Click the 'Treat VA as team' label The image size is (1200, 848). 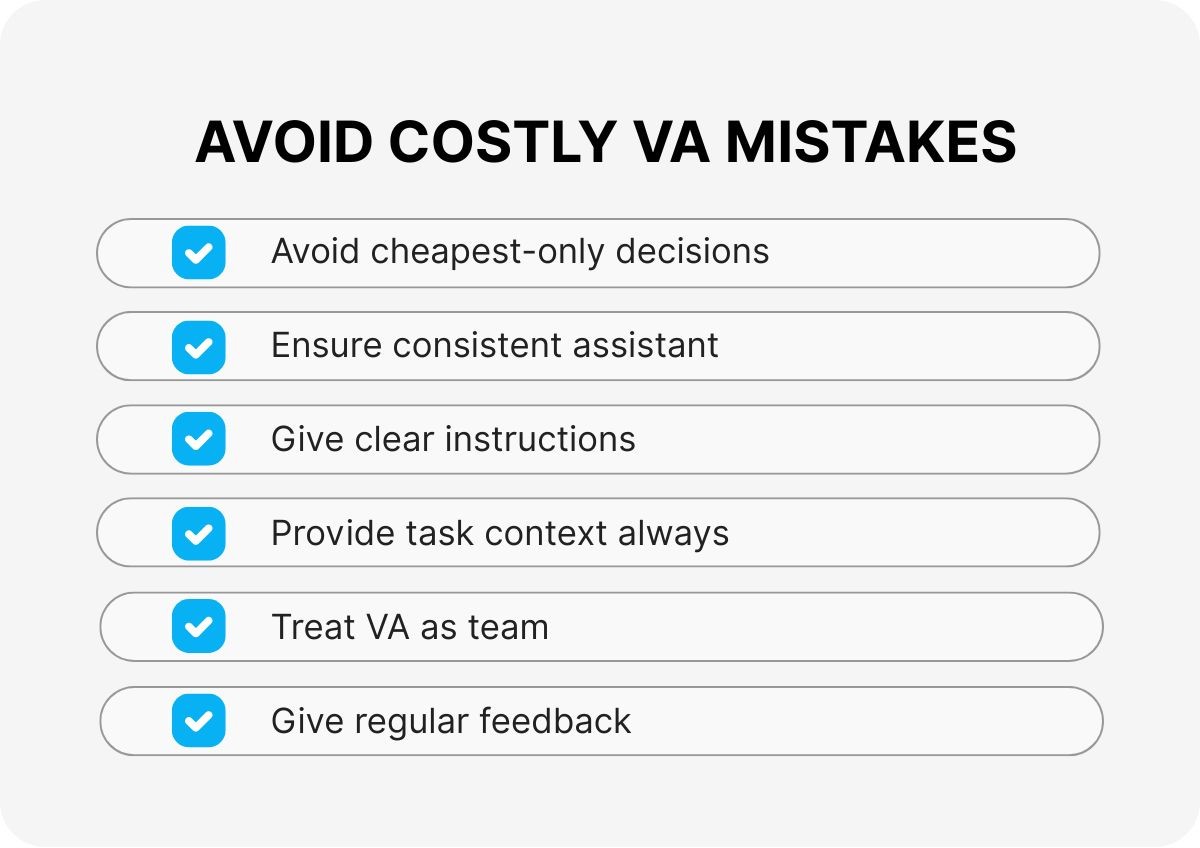coord(410,627)
